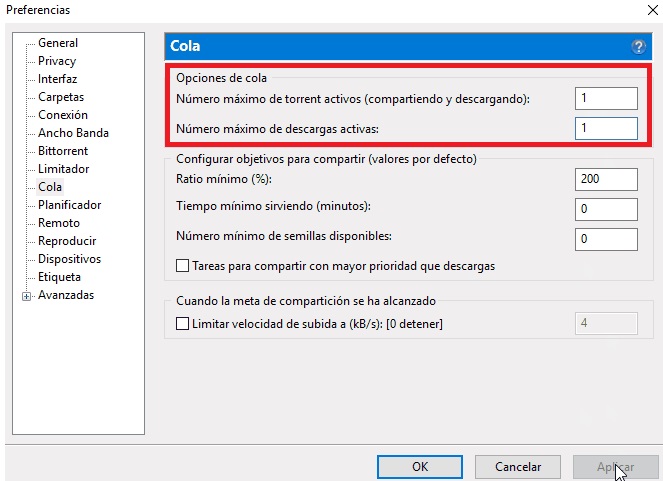
Task: Enable Tareas para compartir con mayor prioridad
Action: pos(182,266)
